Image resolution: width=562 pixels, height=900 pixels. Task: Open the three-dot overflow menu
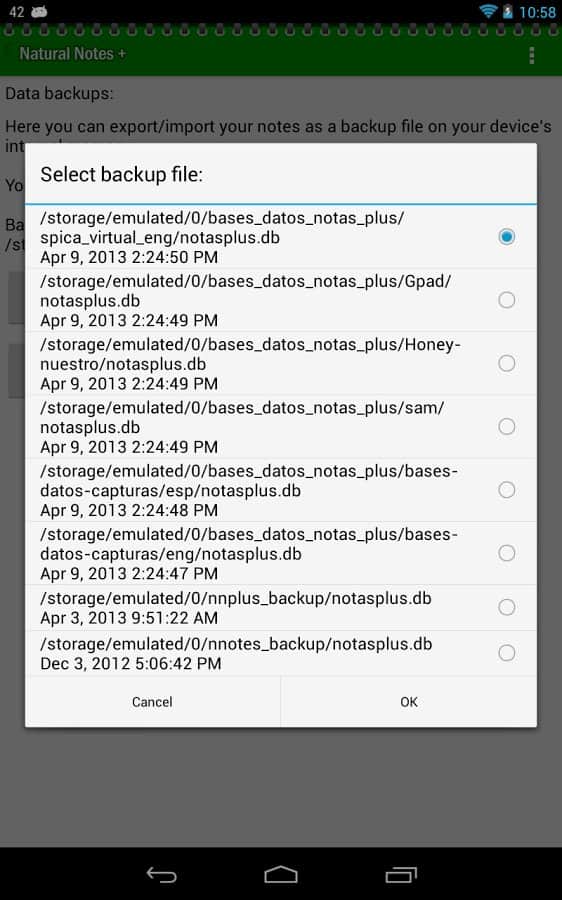click(x=532, y=55)
